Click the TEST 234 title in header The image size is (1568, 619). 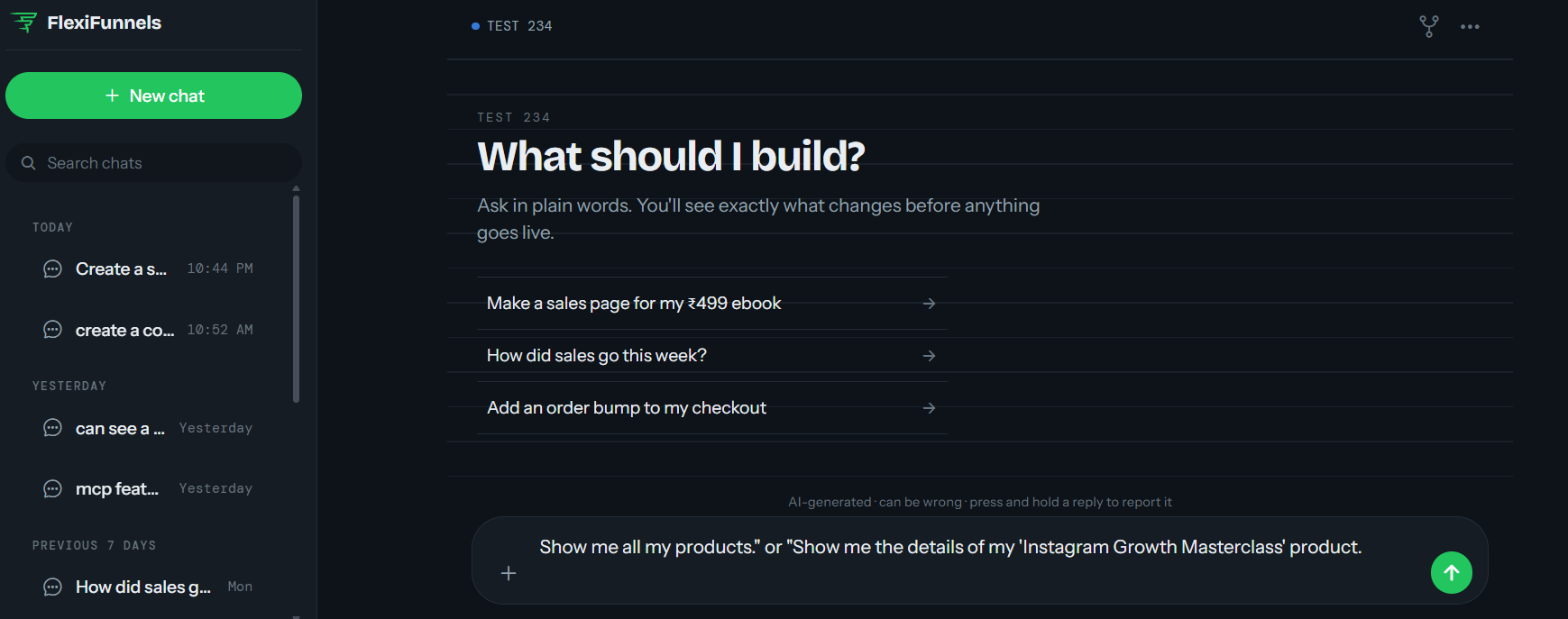(519, 26)
